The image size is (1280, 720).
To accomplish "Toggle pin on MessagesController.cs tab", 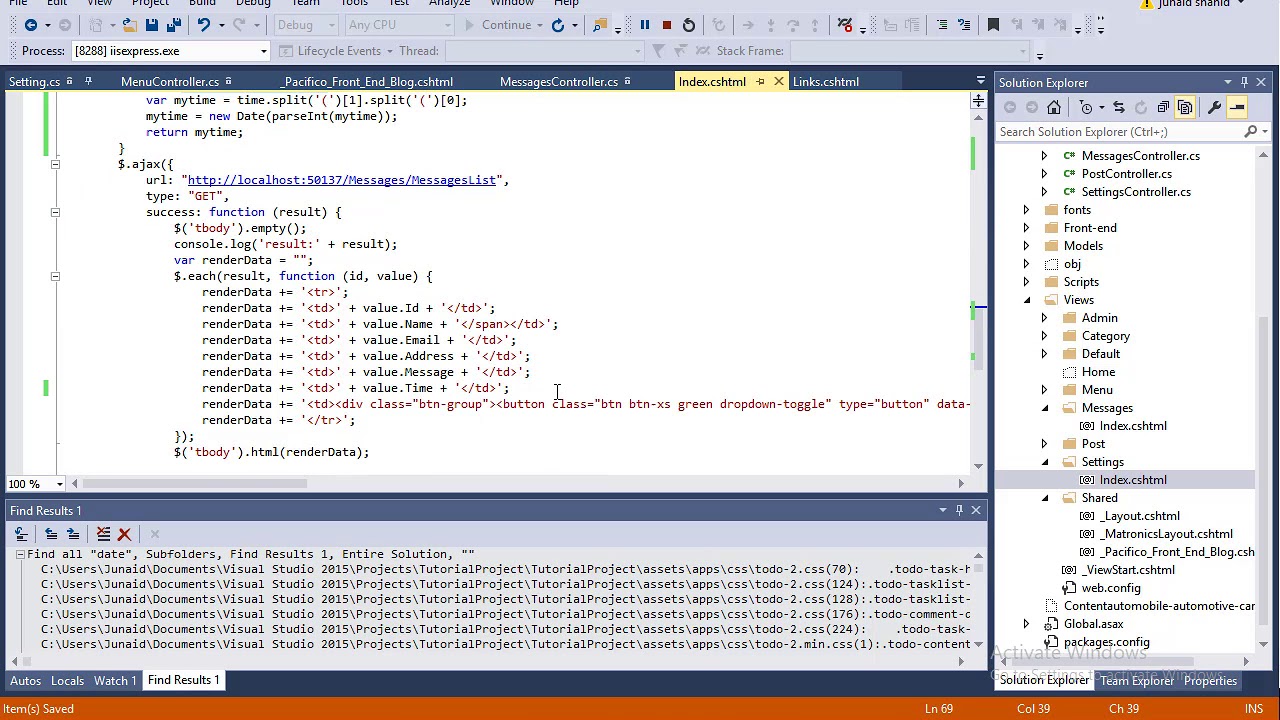I will [x=627, y=82].
